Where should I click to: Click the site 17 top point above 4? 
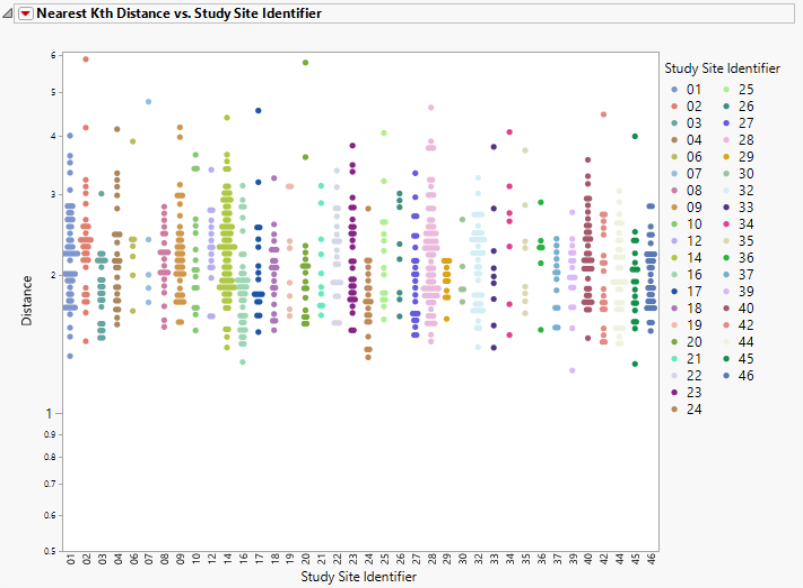(x=259, y=111)
